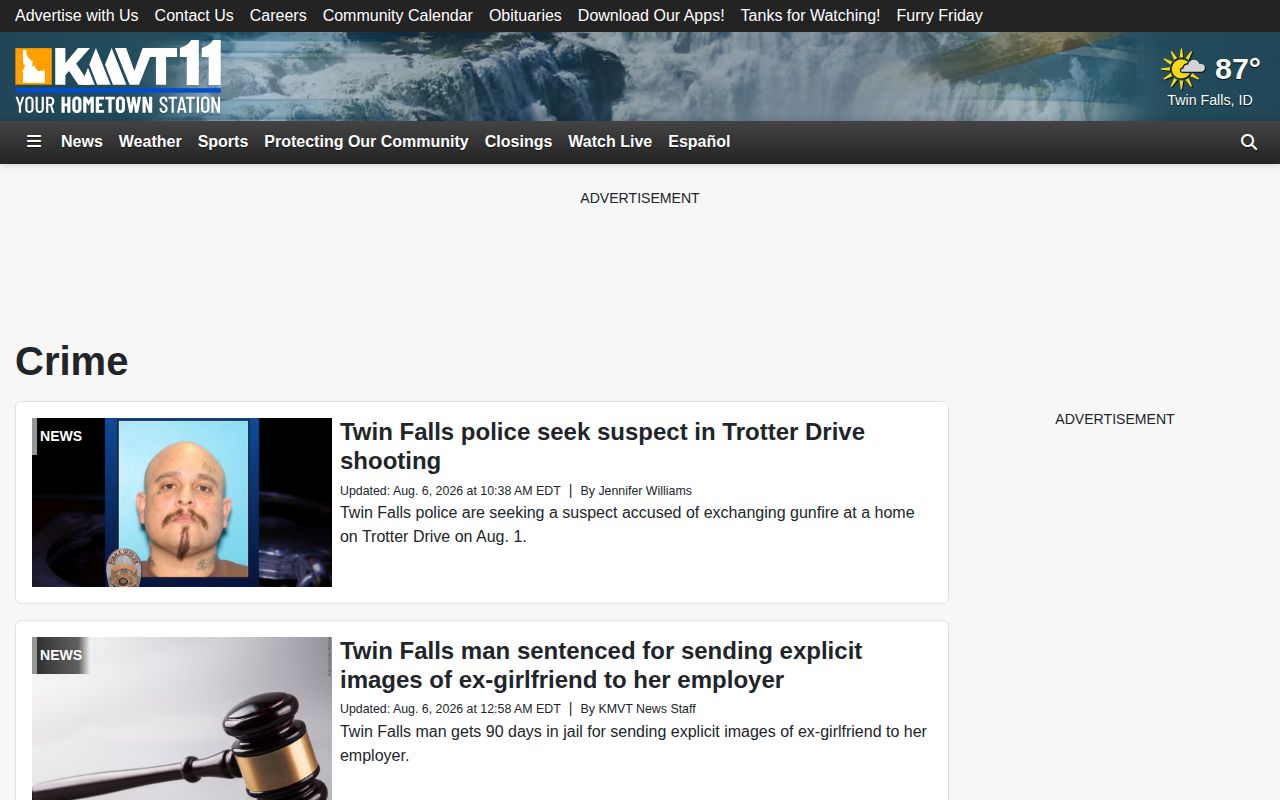Open the Furry Friday link
The height and width of the screenshot is (800, 1280).
click(940, 16)
